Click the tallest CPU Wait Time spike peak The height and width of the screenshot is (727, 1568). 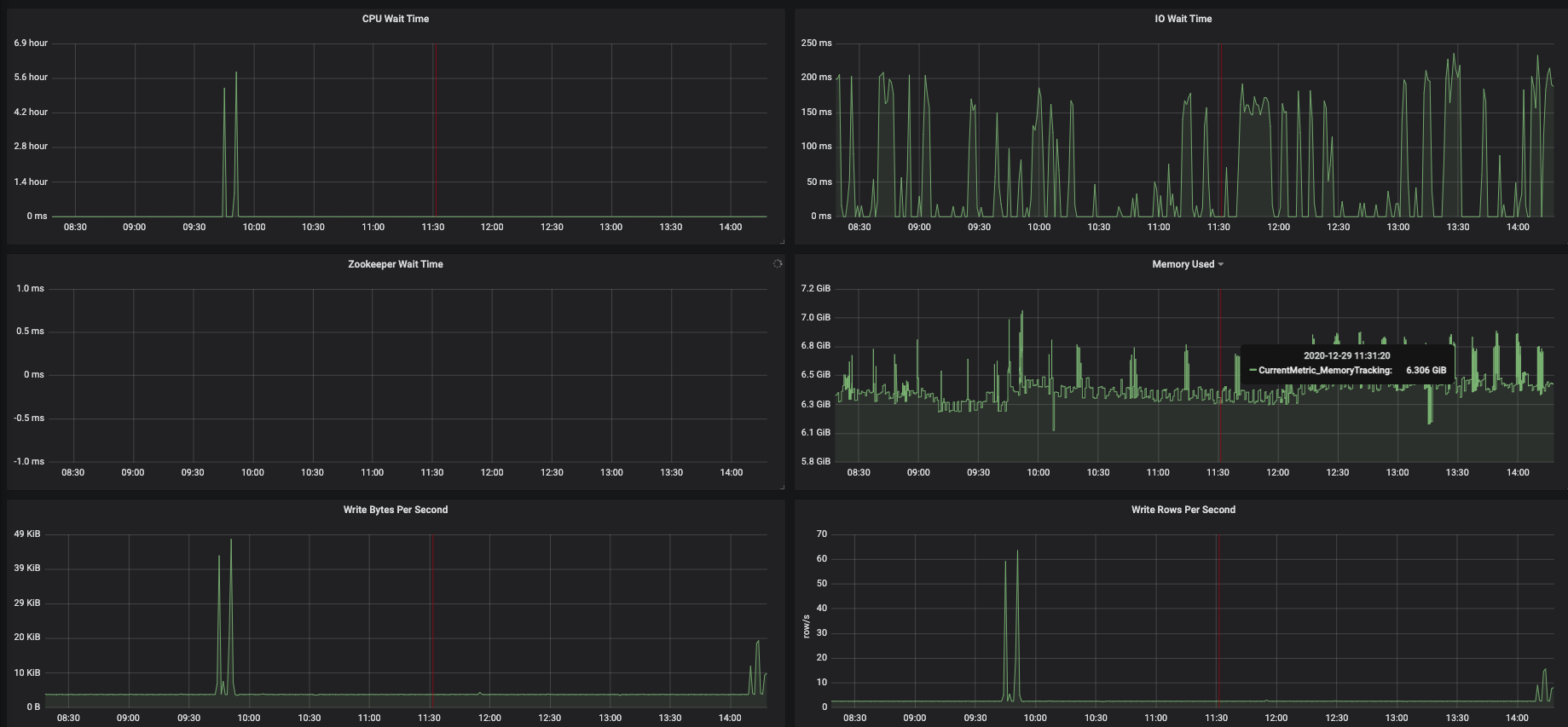coord(236,73)
